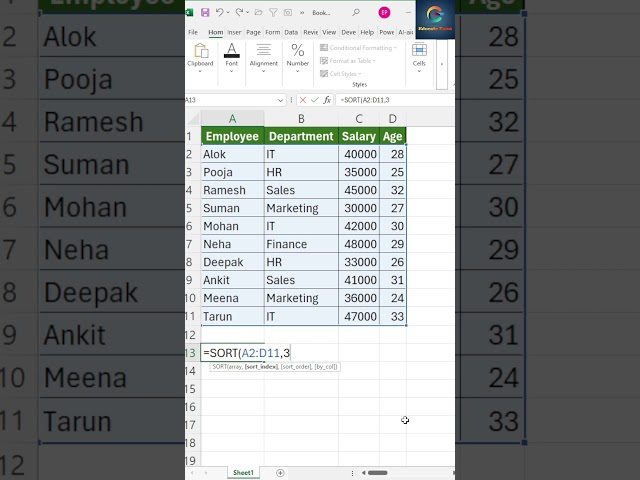Click the Open folder icon in the quick access toolbar

(x=258, y=12)
